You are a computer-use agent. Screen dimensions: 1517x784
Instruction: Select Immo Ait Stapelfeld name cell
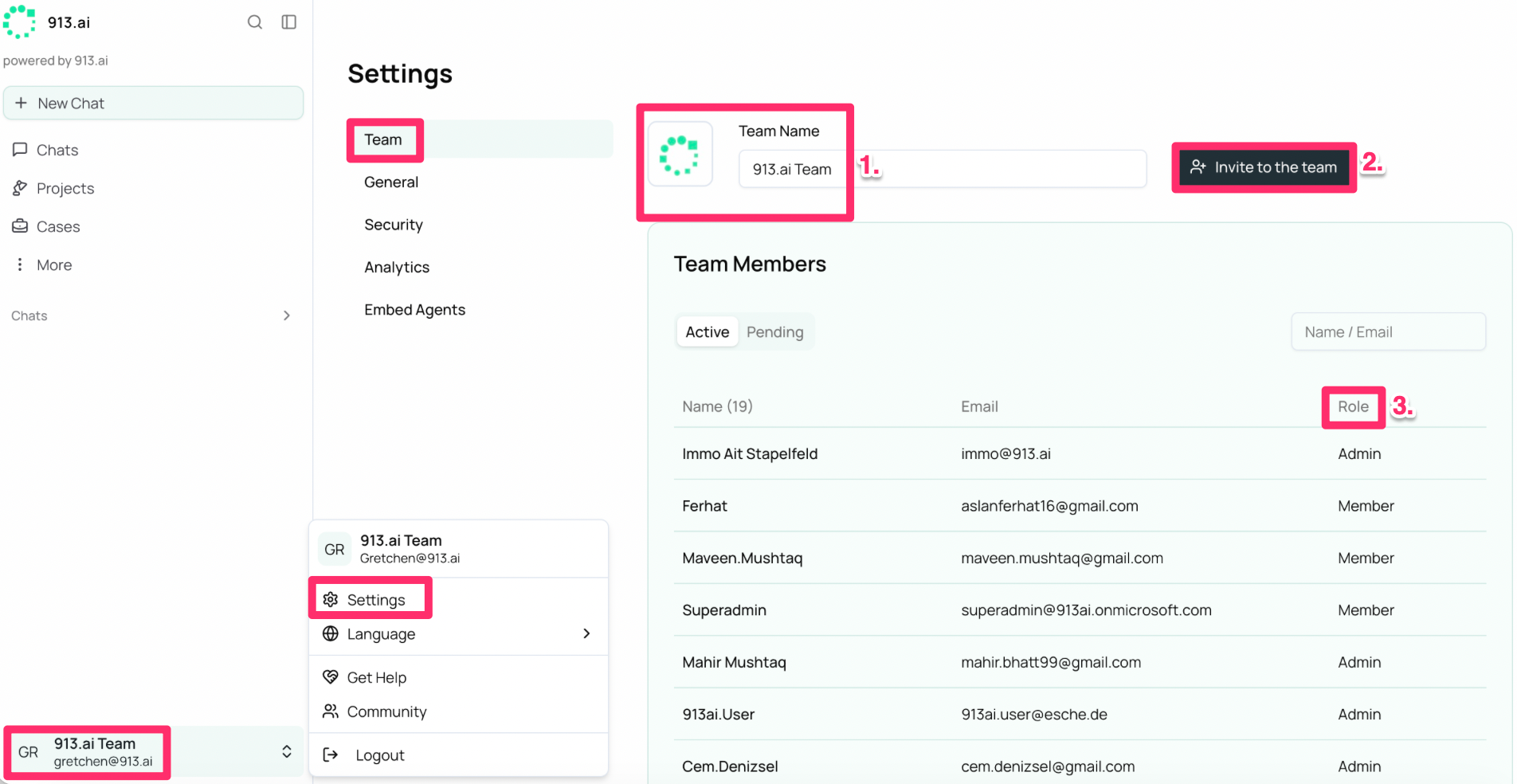tap(750, 453)
